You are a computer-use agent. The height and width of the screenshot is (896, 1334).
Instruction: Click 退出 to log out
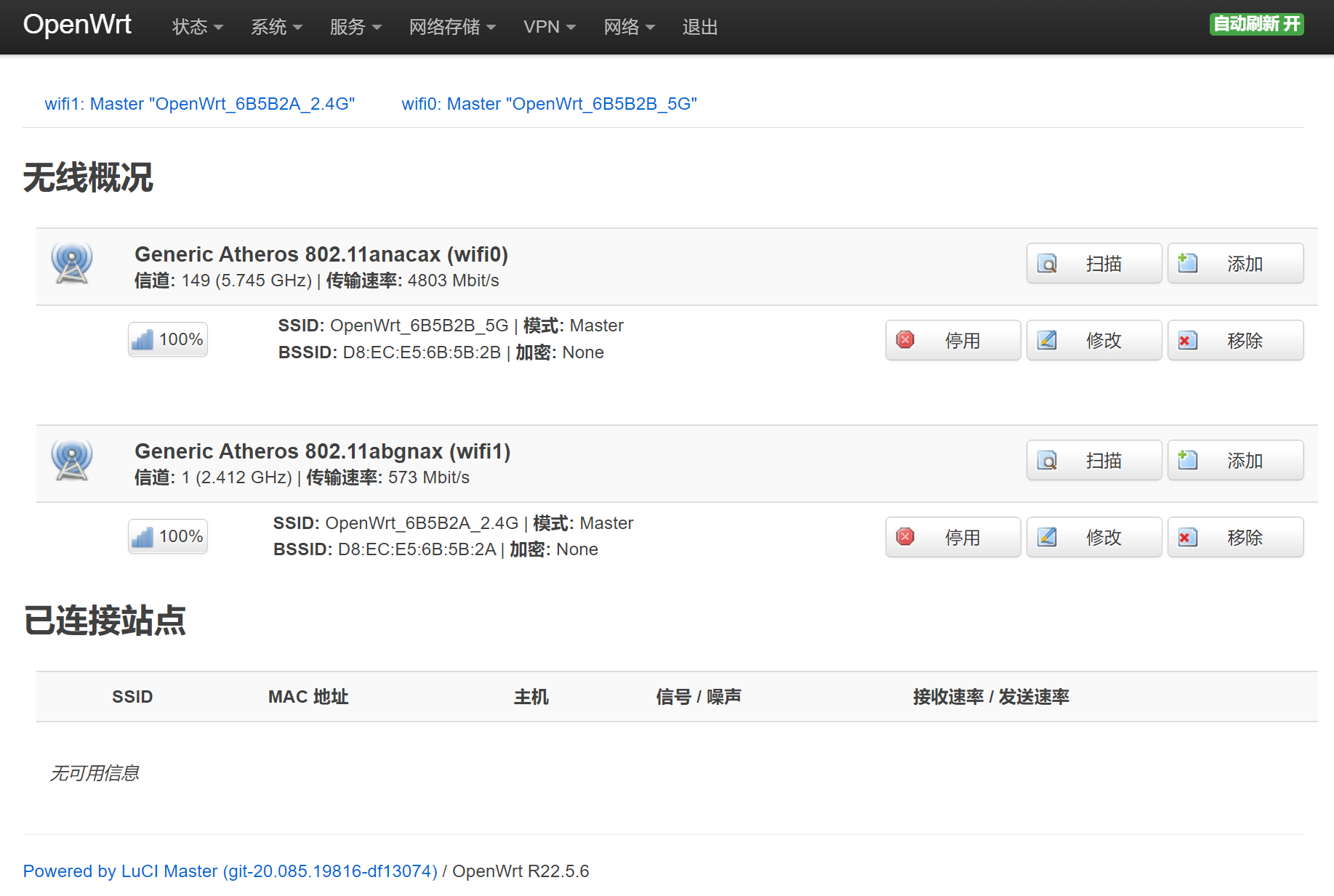coord(699,27)
